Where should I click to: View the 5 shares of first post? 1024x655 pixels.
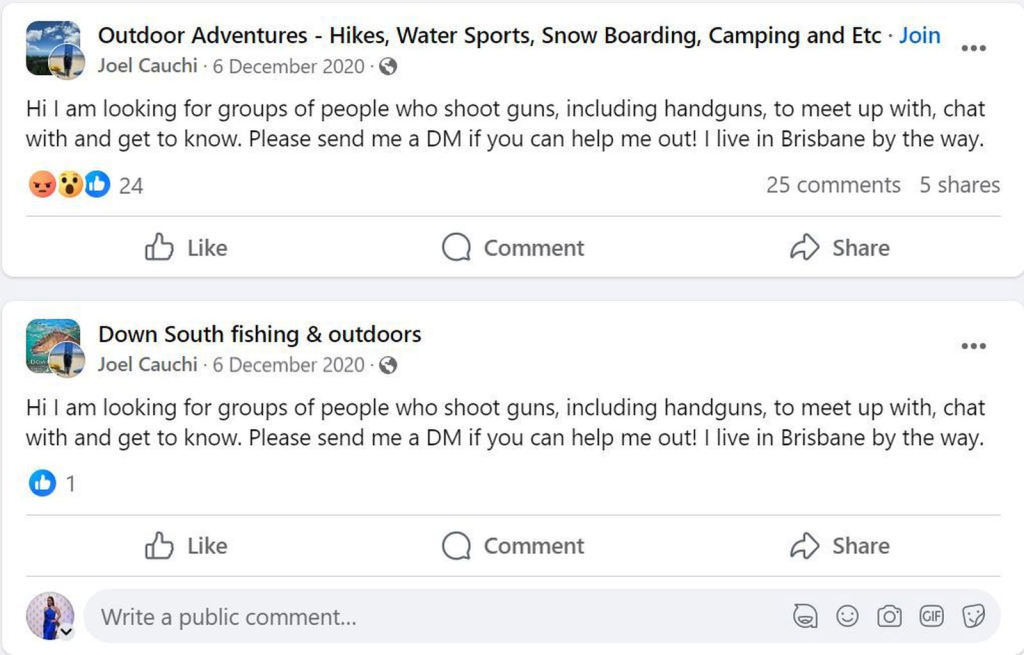pyautogui.click(x=959, y=185)
